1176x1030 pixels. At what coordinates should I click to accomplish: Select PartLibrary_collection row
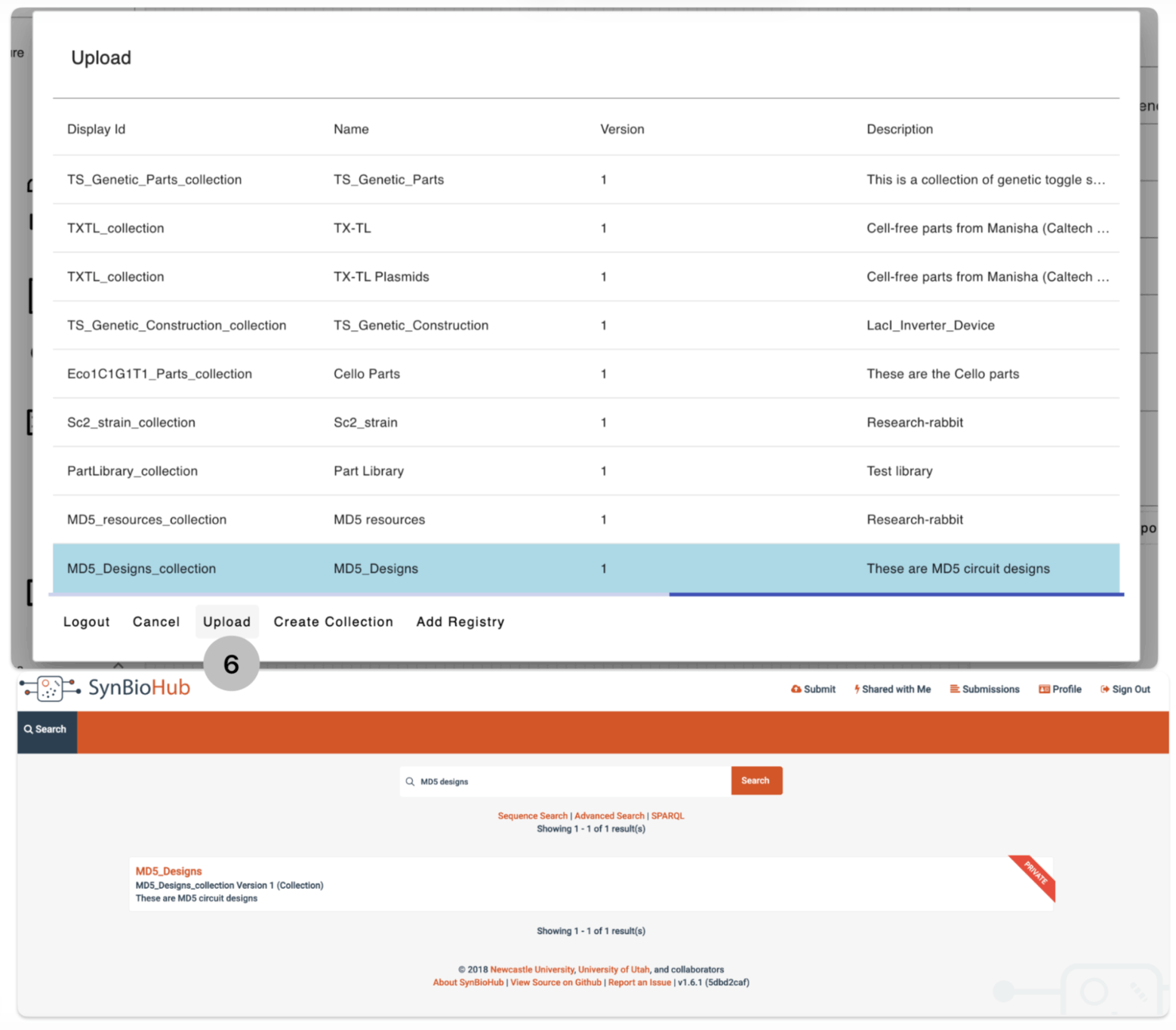[x=586, y=471]
